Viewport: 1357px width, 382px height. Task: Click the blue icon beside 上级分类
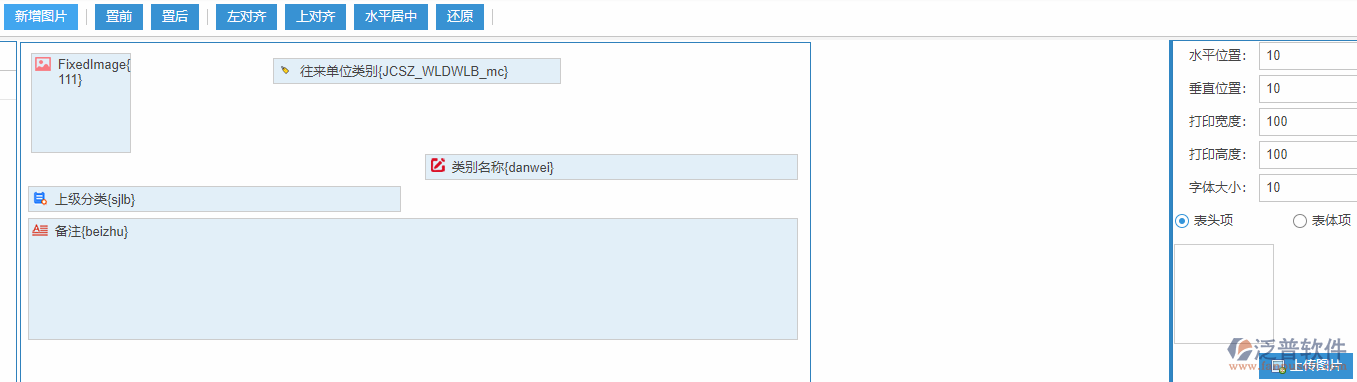point(40,199)
